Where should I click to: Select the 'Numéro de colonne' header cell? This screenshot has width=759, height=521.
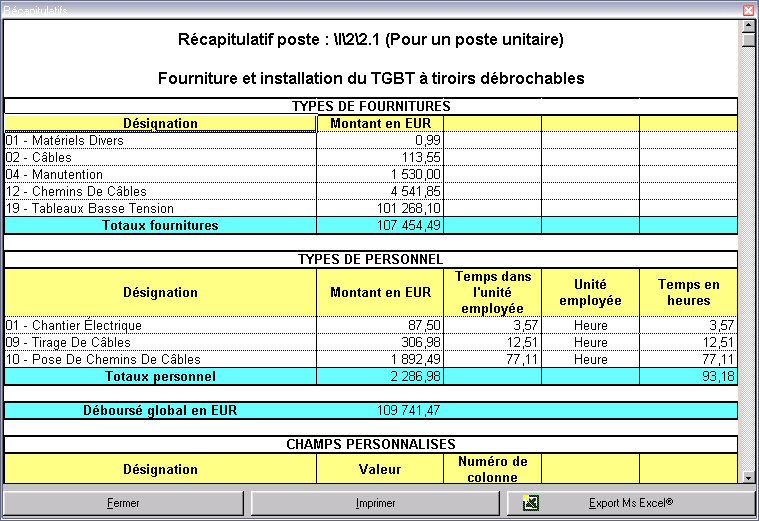click(x=492, y=469)
